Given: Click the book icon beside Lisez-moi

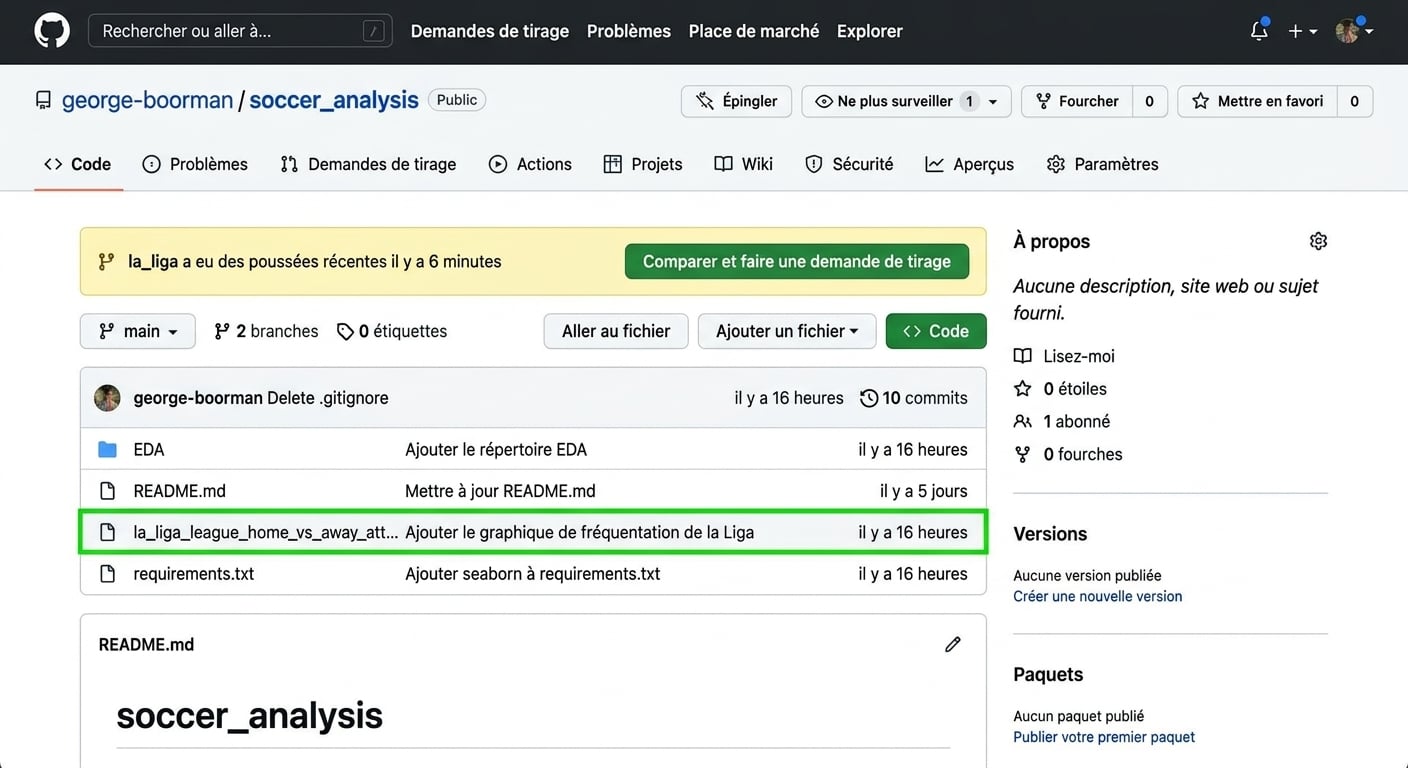Looking at the screenshot, I should (1022, 356).
